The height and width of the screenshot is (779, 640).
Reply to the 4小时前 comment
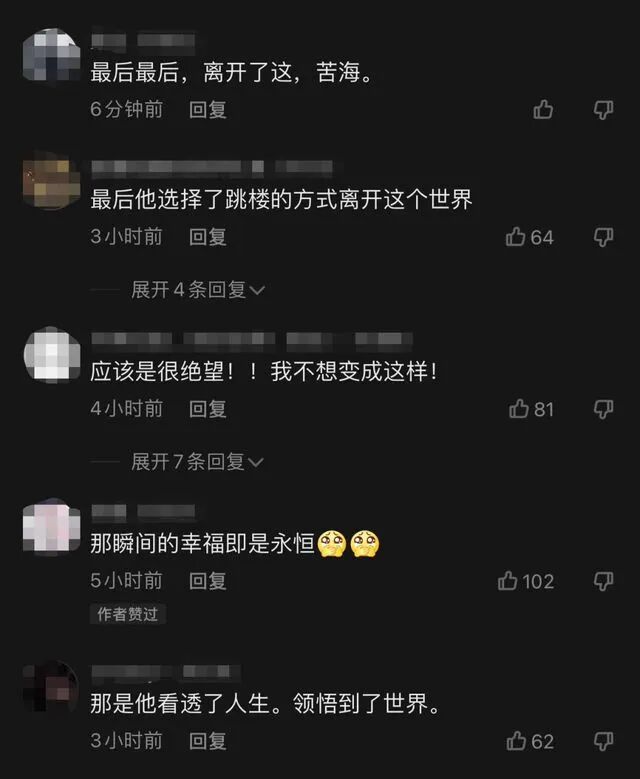208,409
